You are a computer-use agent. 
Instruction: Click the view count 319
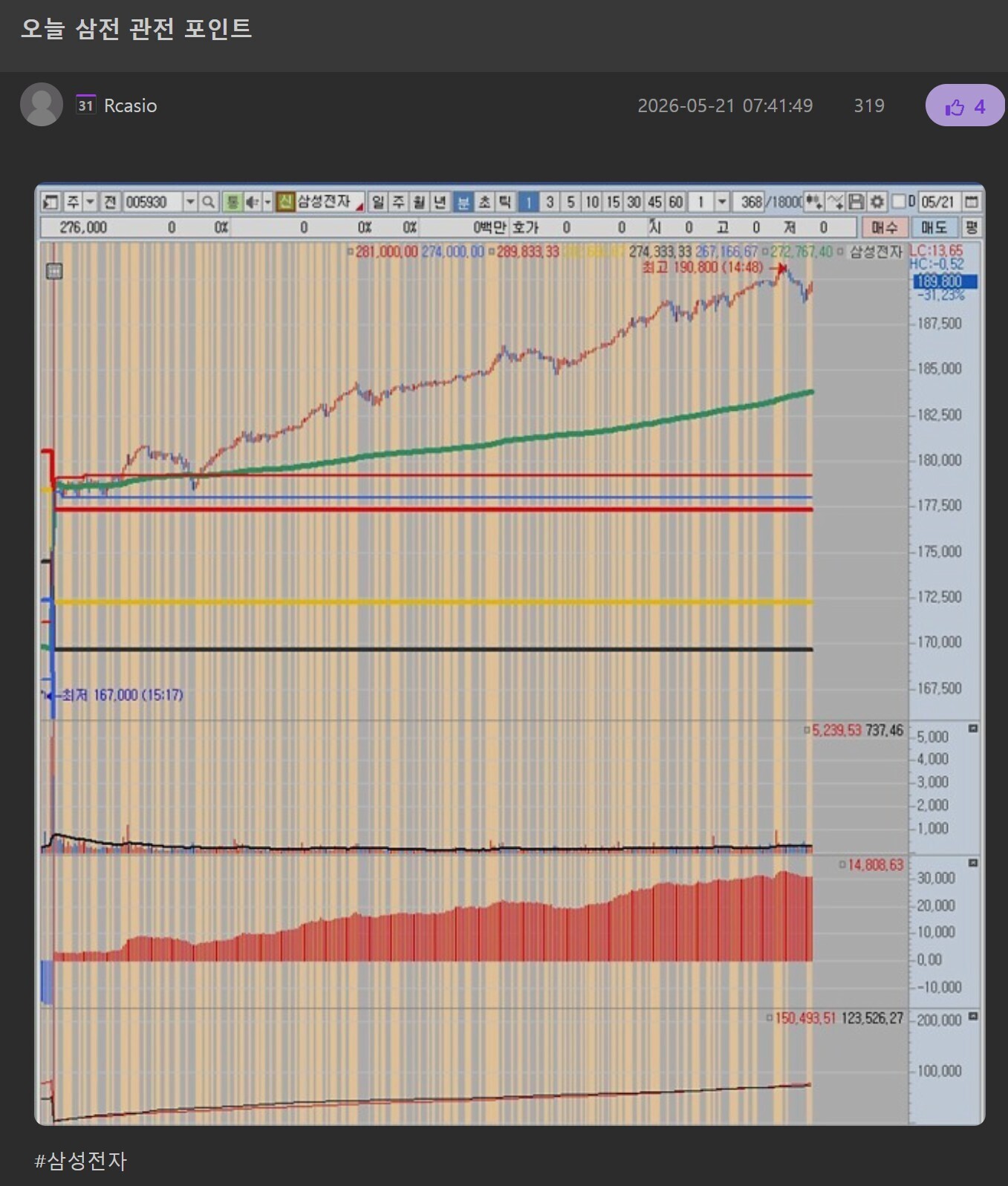point(869,105)
